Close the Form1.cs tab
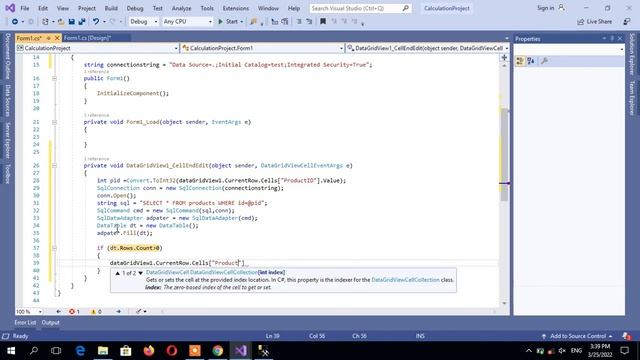 (x=57, y=38)
